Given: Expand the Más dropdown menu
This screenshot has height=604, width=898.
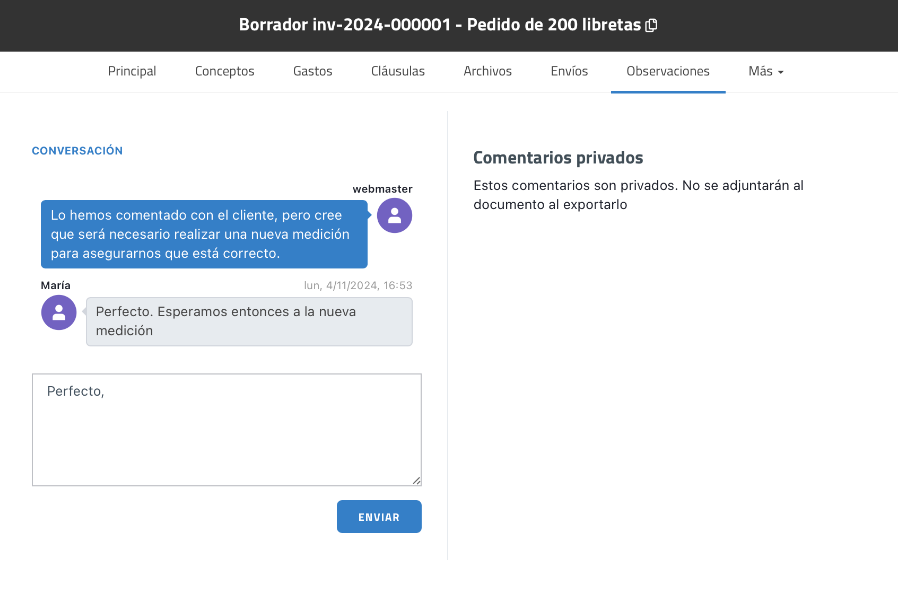Looking at the screenshot, I should point(765,72).
